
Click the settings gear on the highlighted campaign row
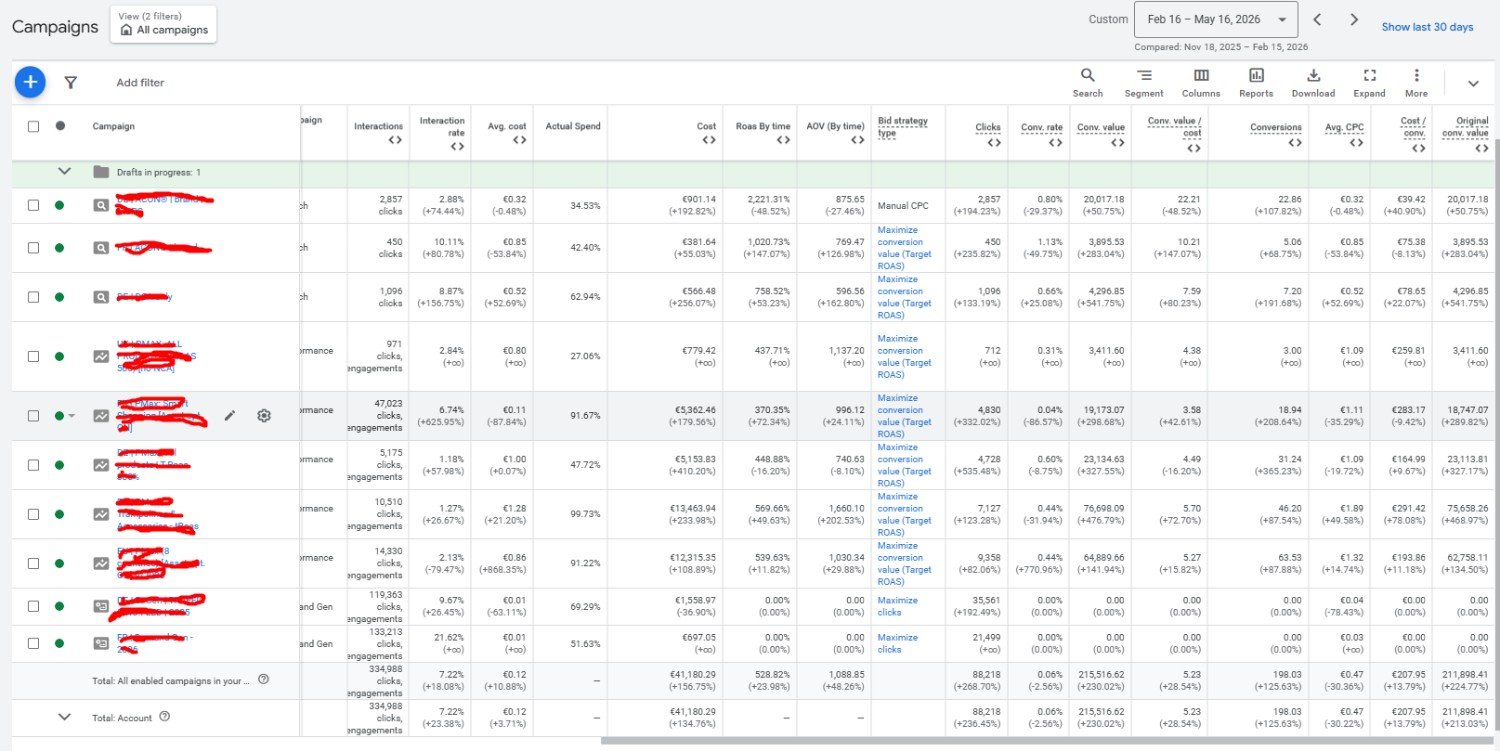[264, 415]
